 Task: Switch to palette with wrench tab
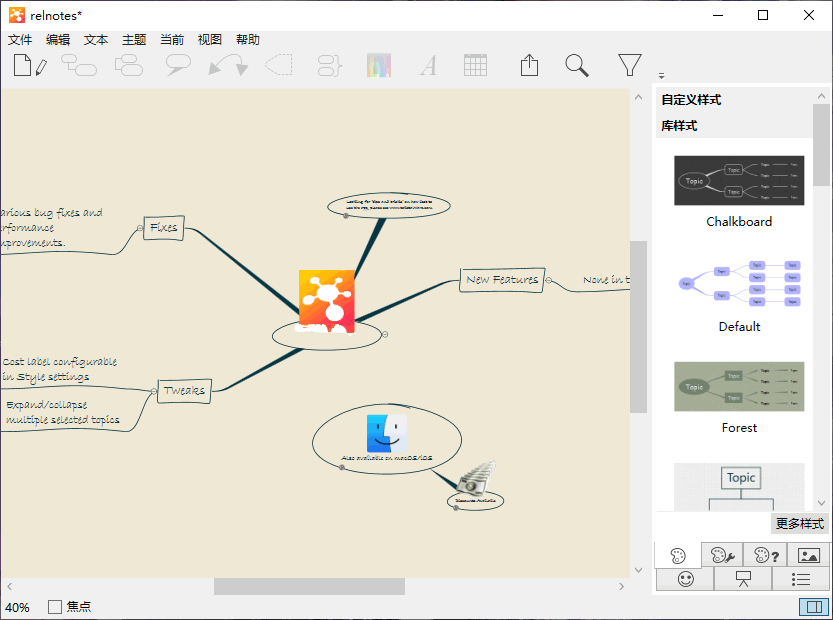click(722, 556)
